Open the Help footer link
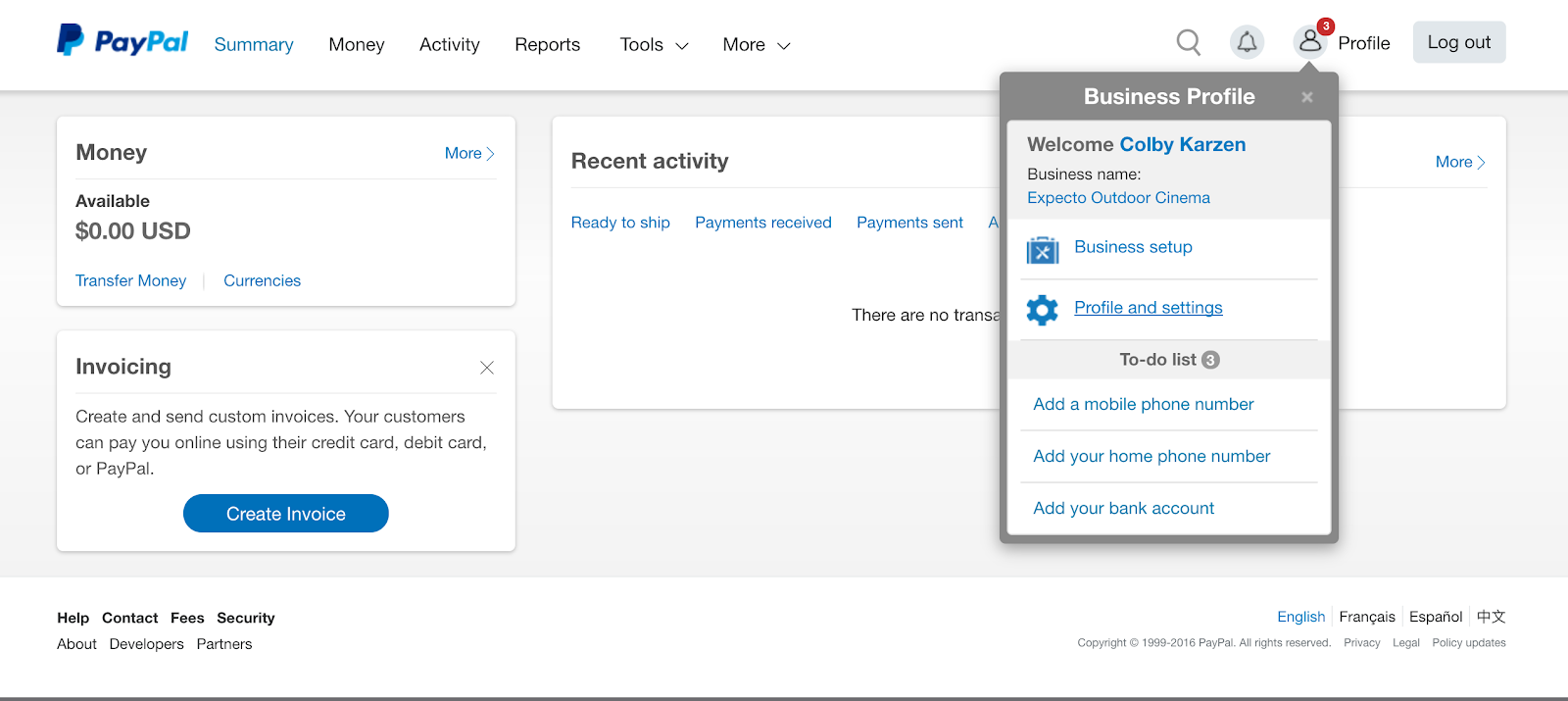Image resolution: width=1568 pixels, height=701 pixels. point(73,618)
